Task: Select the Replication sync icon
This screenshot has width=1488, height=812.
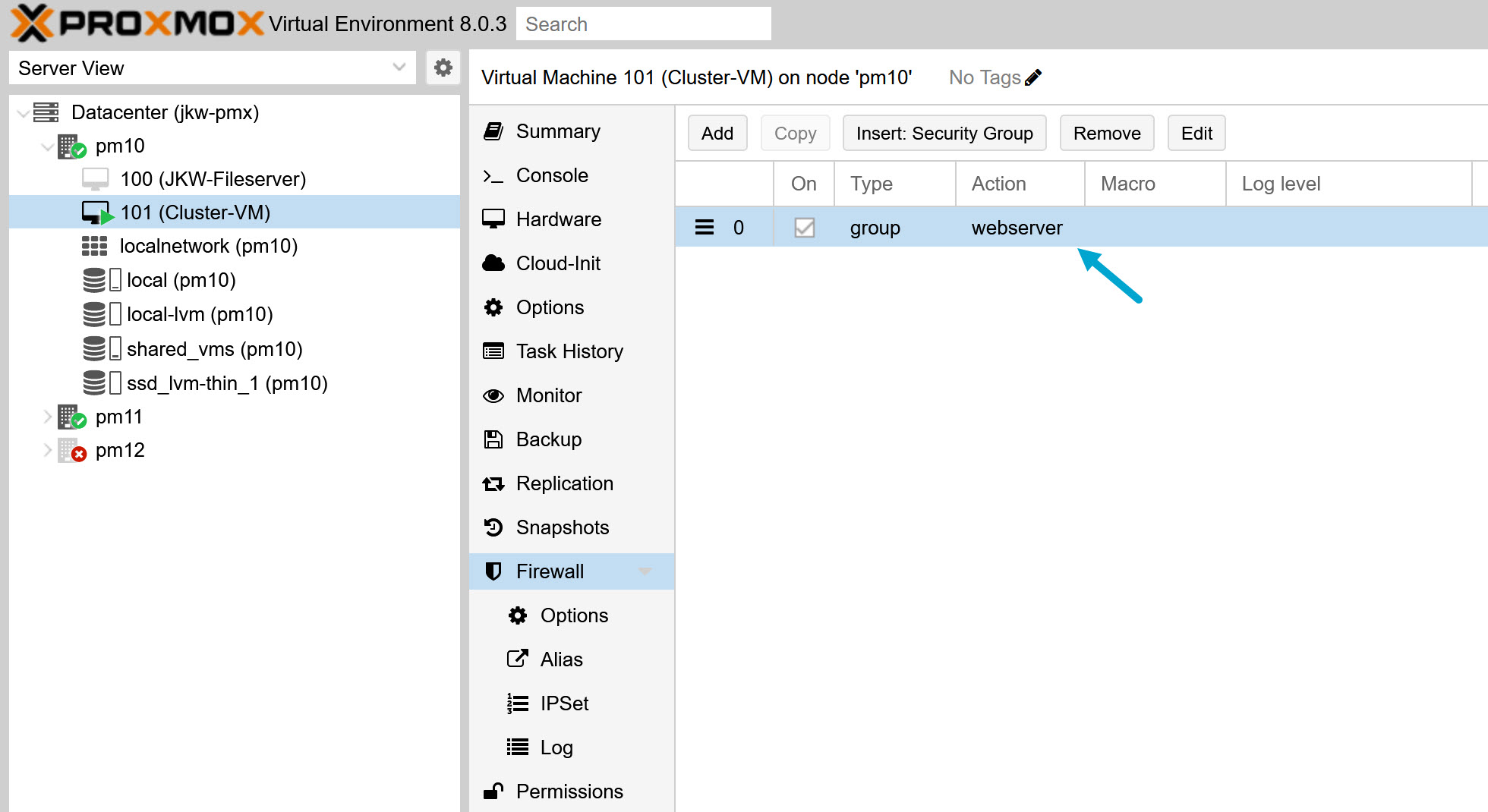Action: [x=493, y=483]
